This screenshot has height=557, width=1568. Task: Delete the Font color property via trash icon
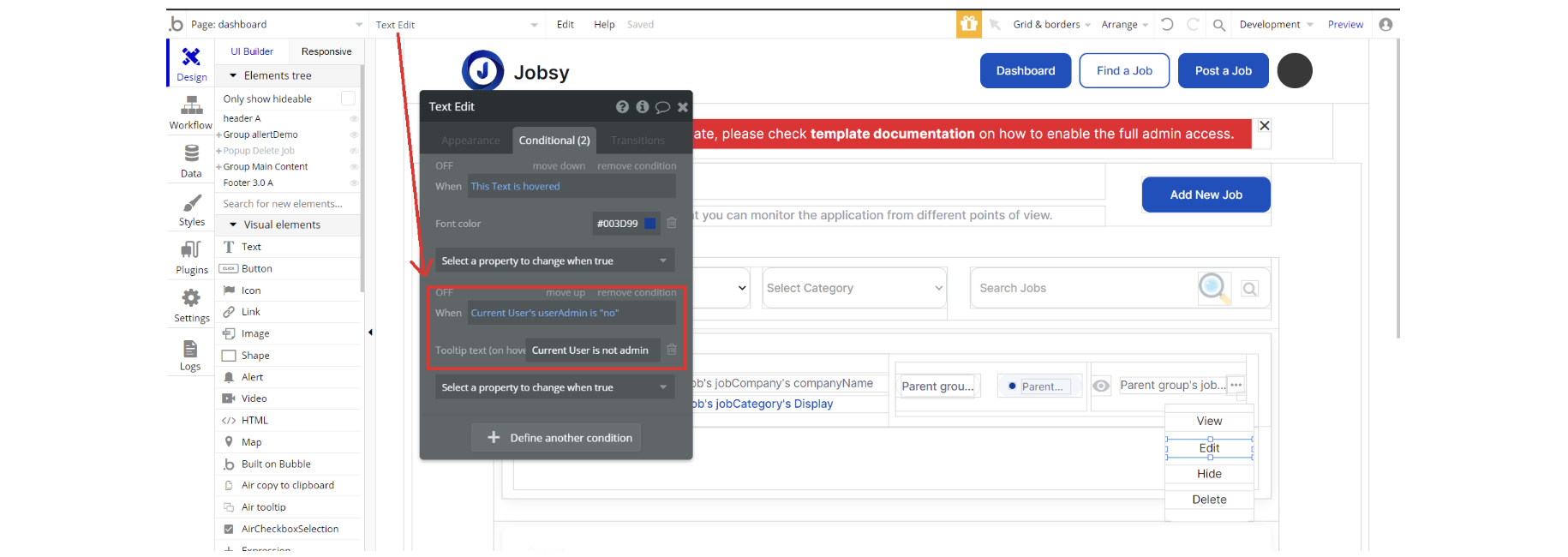(672, 223)
